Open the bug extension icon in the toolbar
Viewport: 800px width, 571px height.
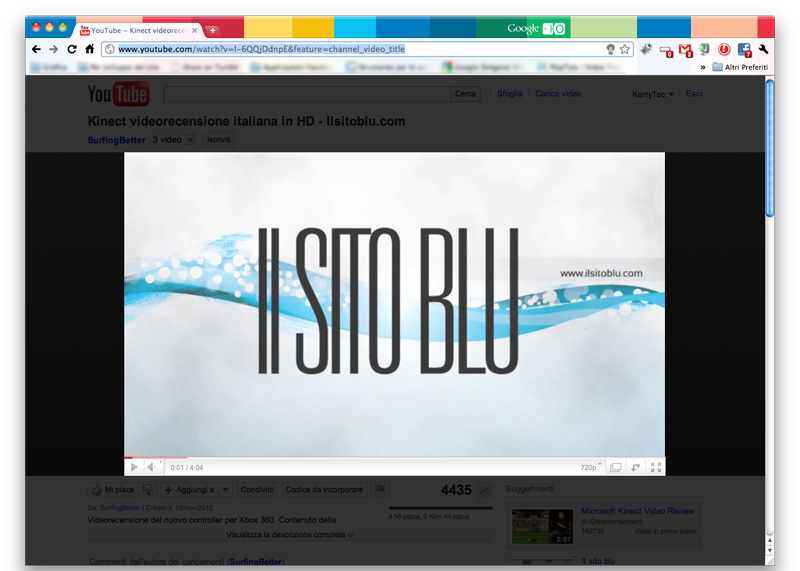(x=646, y=49)
